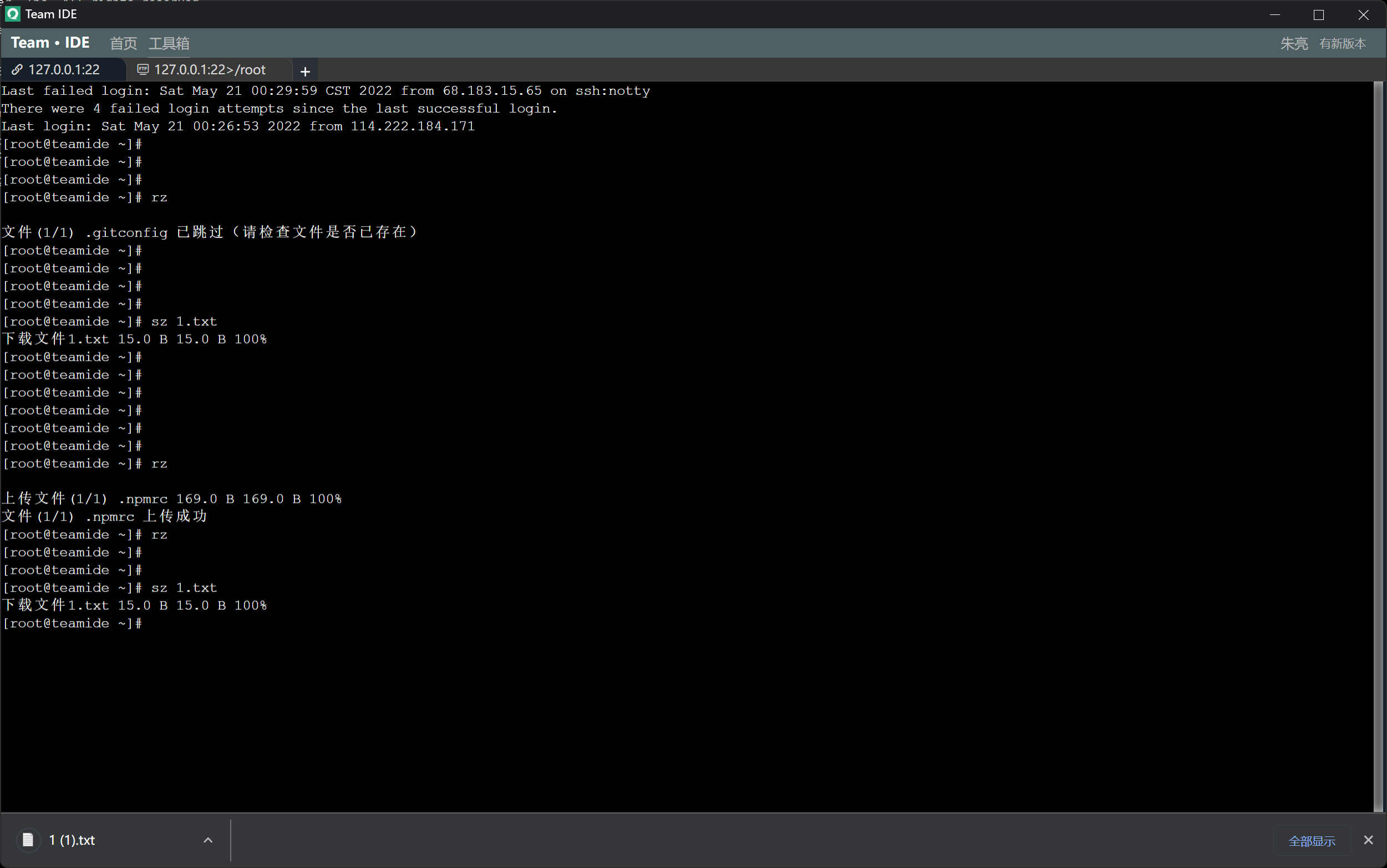This screenshot has height=868, width=1387.
Task: Dismiss the download bar with the × button
Action: [x=1368, y=840]
